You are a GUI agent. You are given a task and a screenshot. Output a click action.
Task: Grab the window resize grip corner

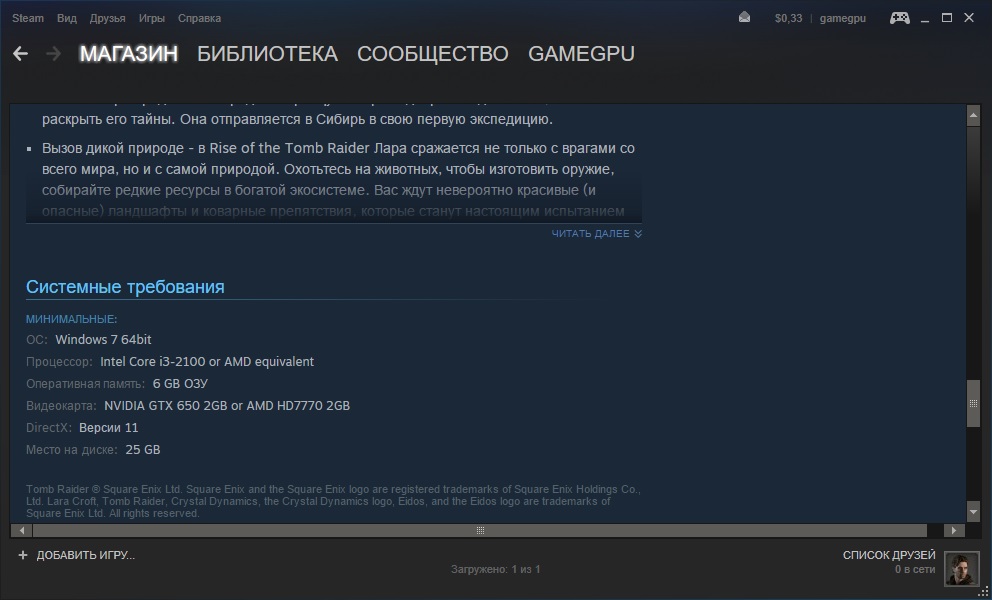click(983, 592)
